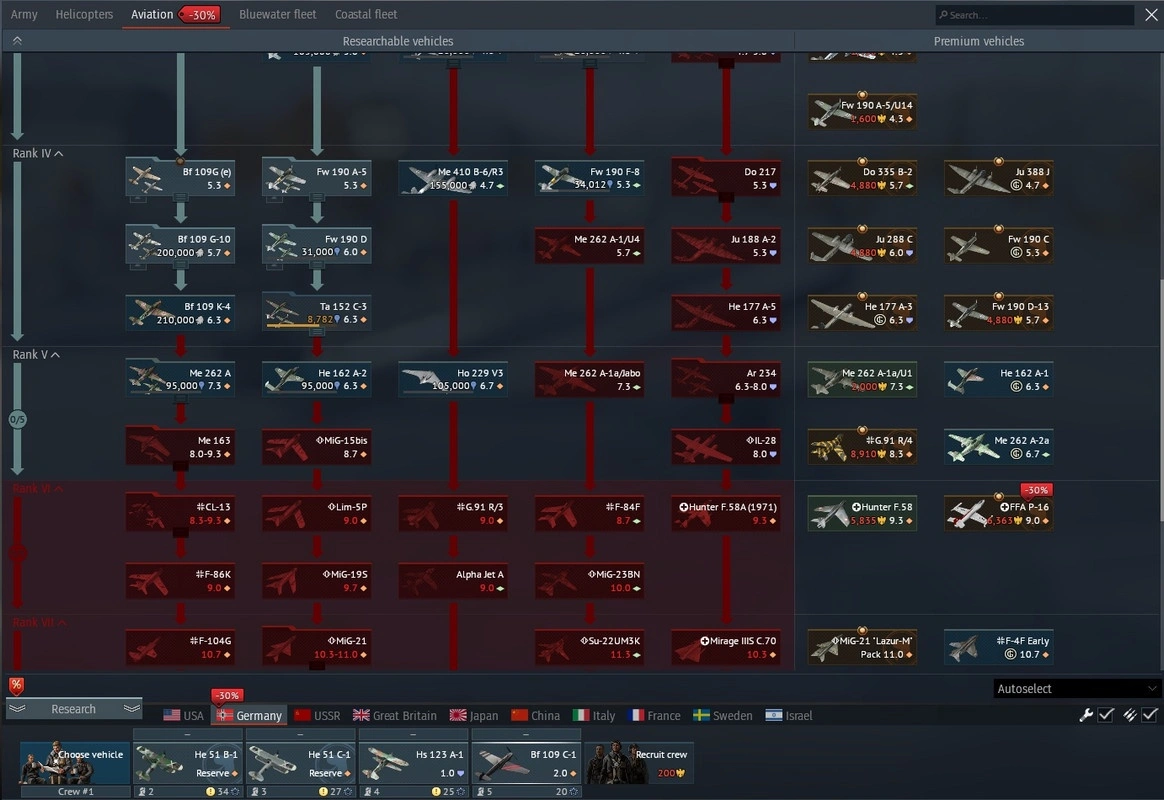Select the Me 262 A jet fighter
1164x800 pixels.
coord(181,379)
